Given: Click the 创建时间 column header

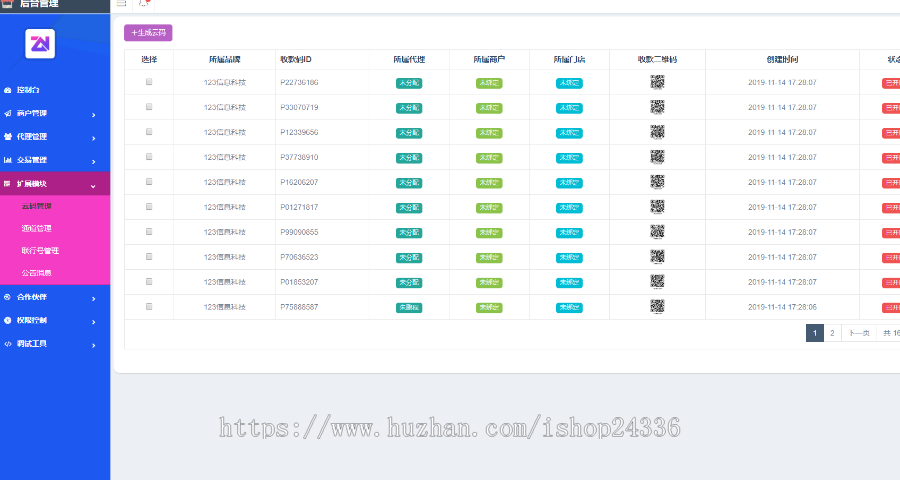Looking at the screenshot, I should click(x=782, y=60).
